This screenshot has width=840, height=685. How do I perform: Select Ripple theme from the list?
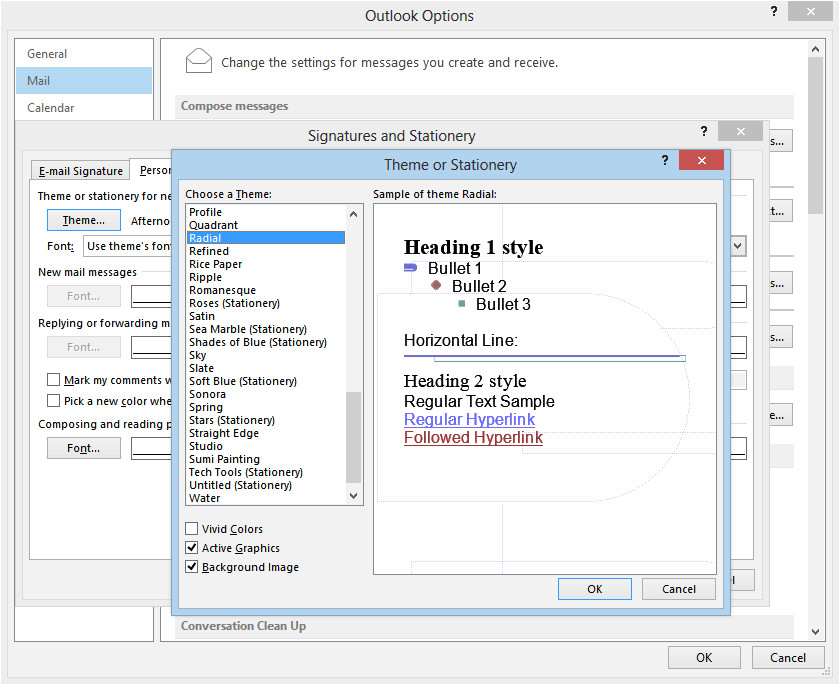[206, 277]
